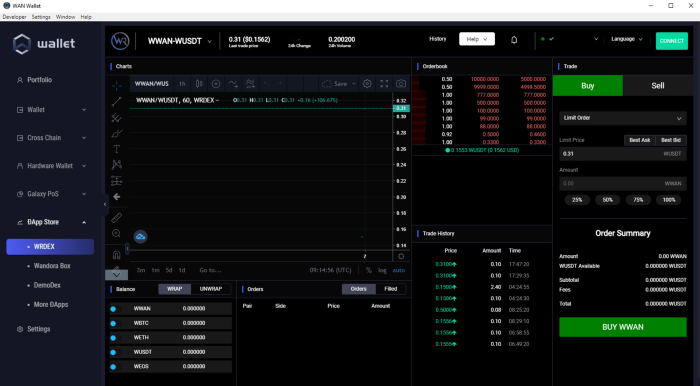Undo last chart action
The width and height of the screenshot is (700, 386).
pos(267,83)
